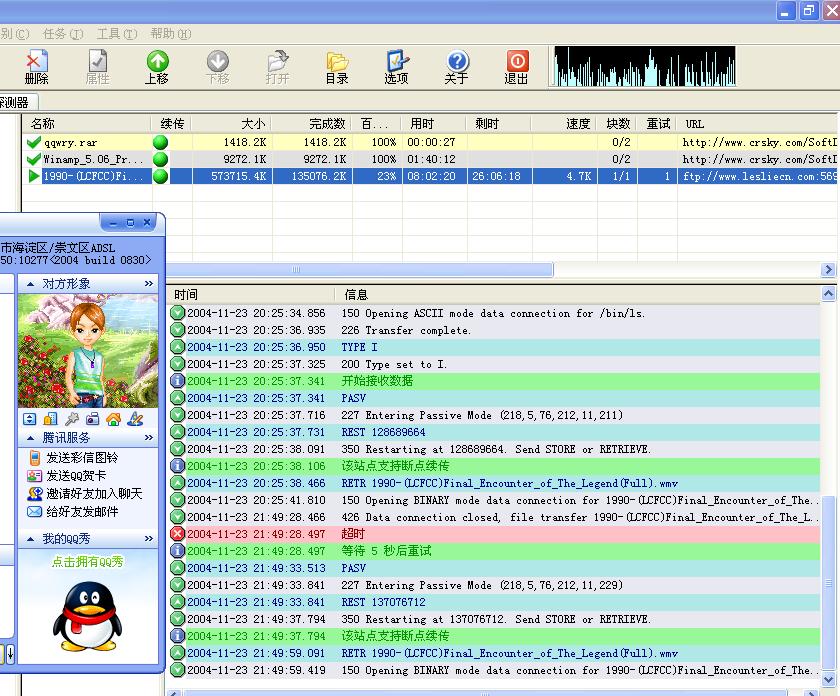Click the up-down arrows icon under the QQ avatar
The width and height of the screenshot is (840, 696).
(x=29, y=419)
